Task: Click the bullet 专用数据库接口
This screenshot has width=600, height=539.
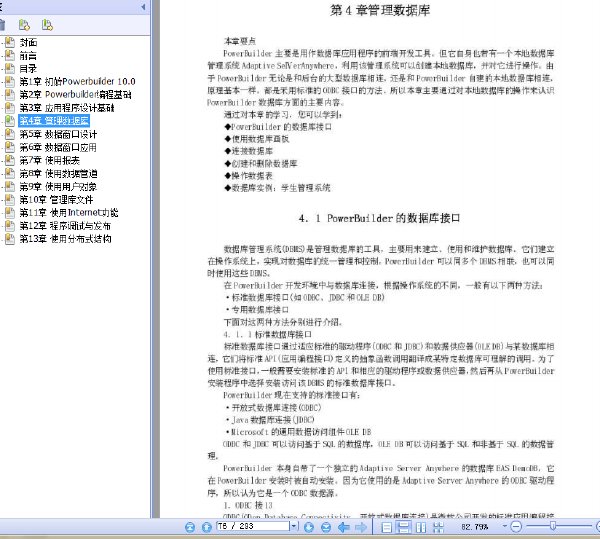Action: 258,309
